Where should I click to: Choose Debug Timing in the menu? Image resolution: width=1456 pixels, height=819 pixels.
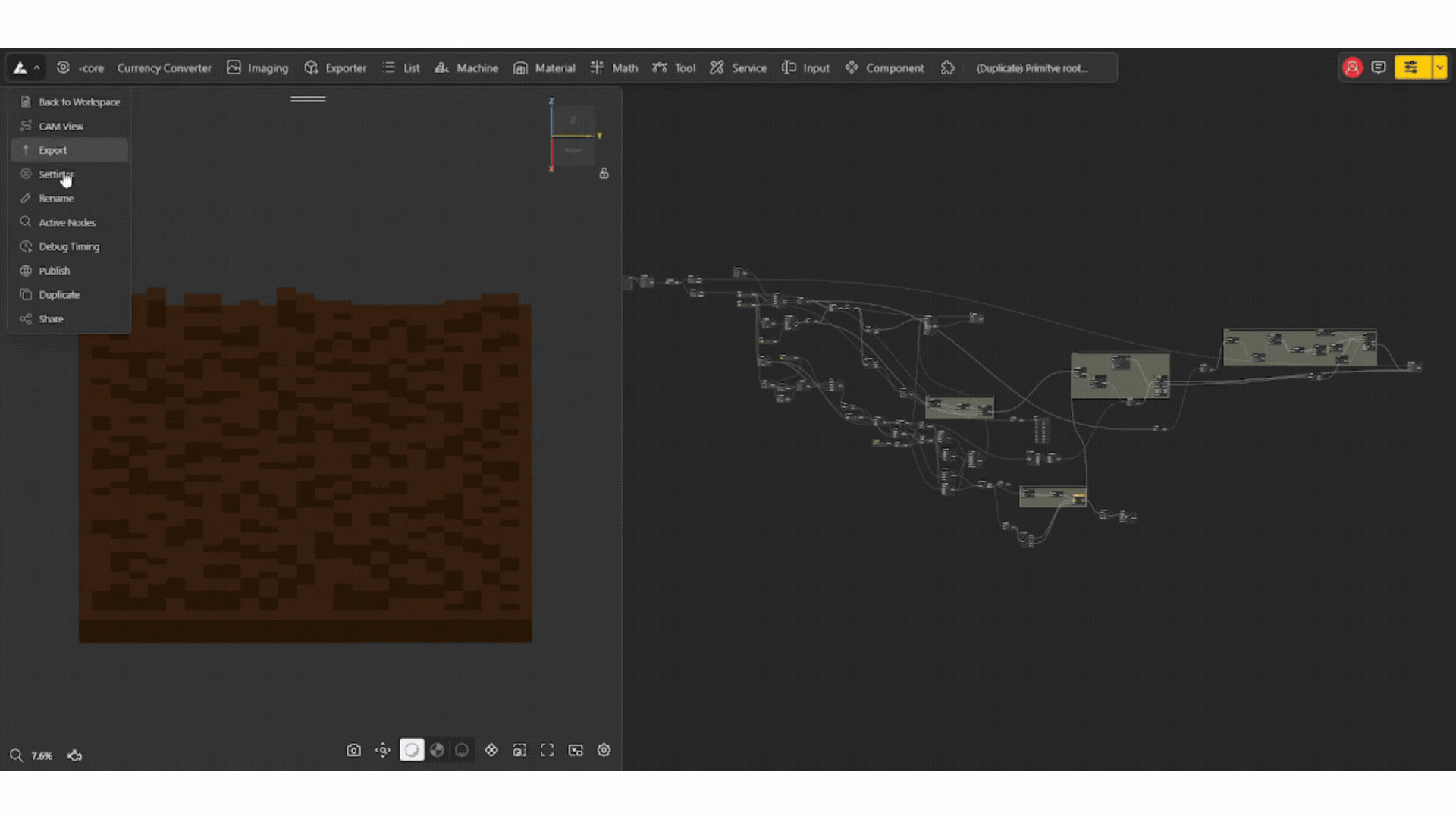pos(69,246)
